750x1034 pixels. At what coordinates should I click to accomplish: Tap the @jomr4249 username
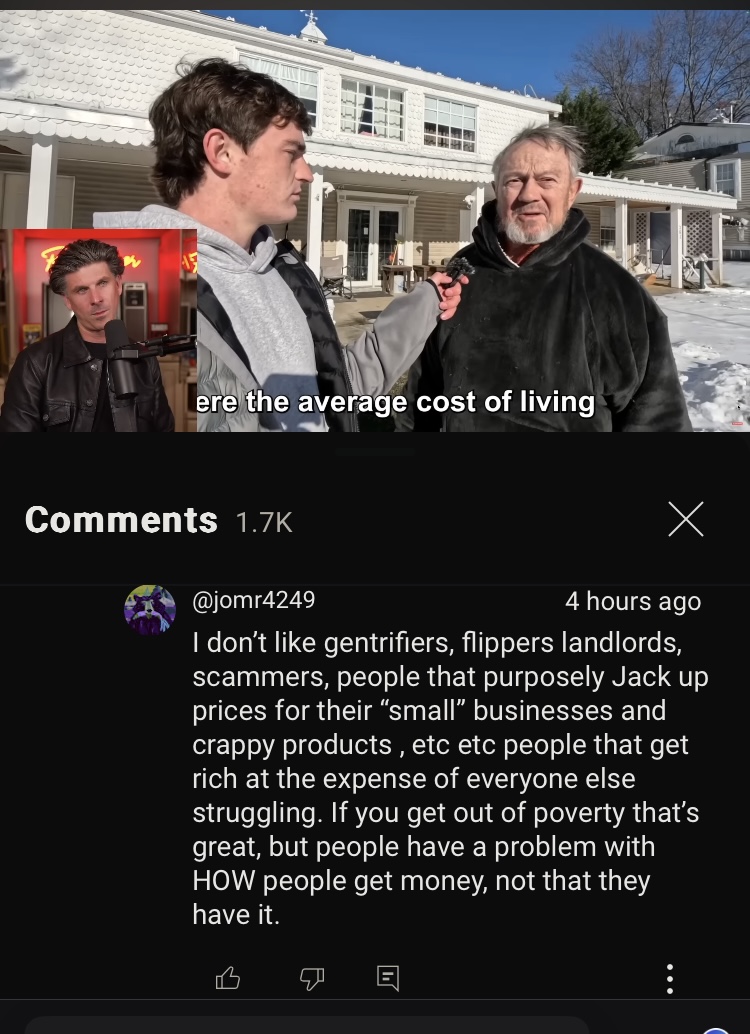point(253,600)
